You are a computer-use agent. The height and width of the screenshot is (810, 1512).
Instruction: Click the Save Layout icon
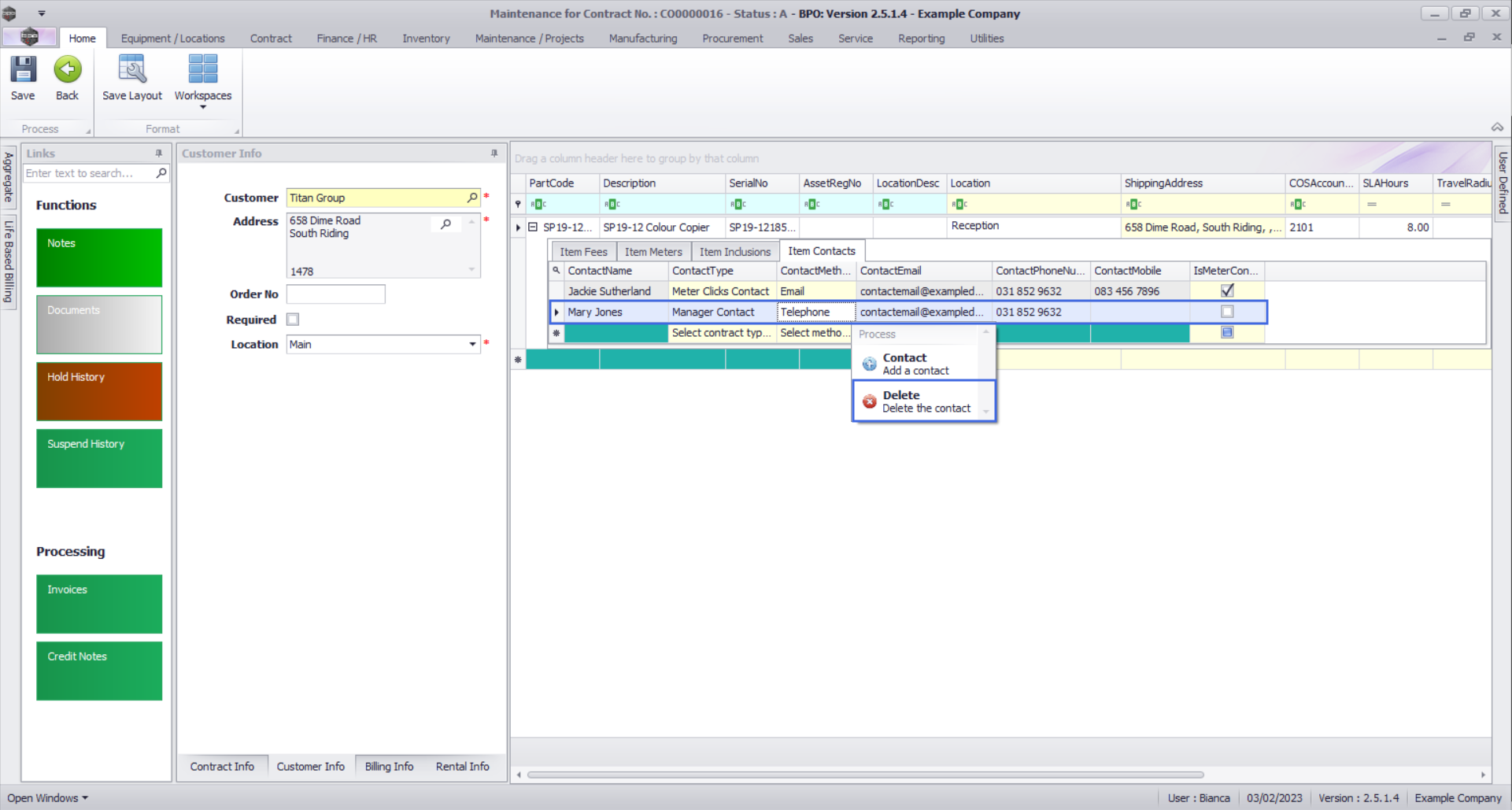131,70
